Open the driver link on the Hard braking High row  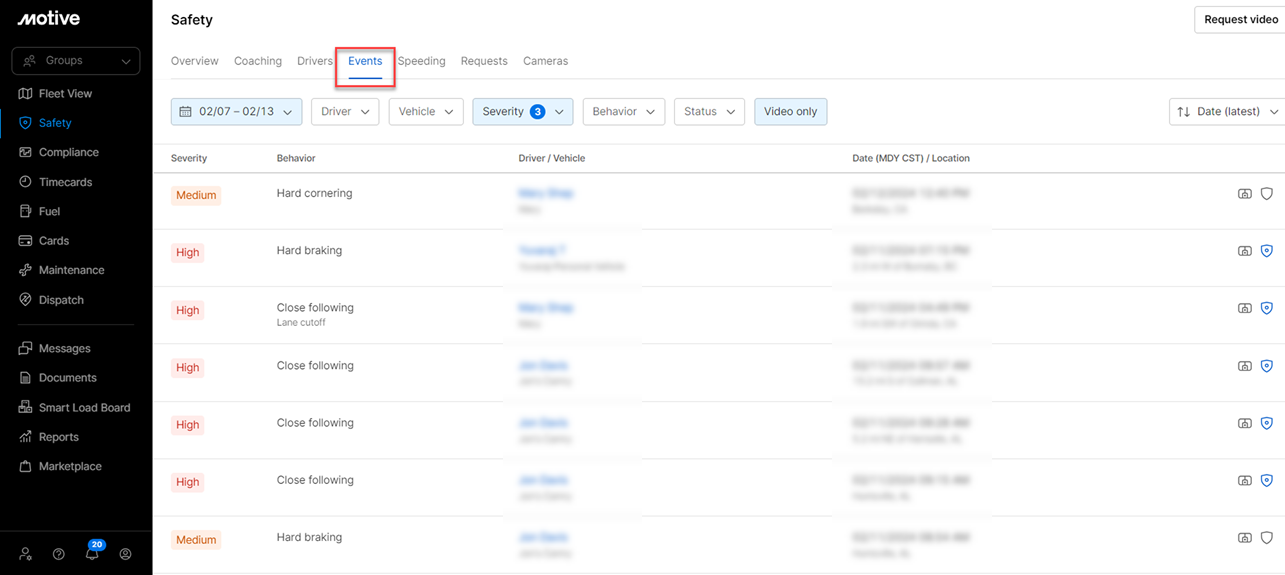542,250
